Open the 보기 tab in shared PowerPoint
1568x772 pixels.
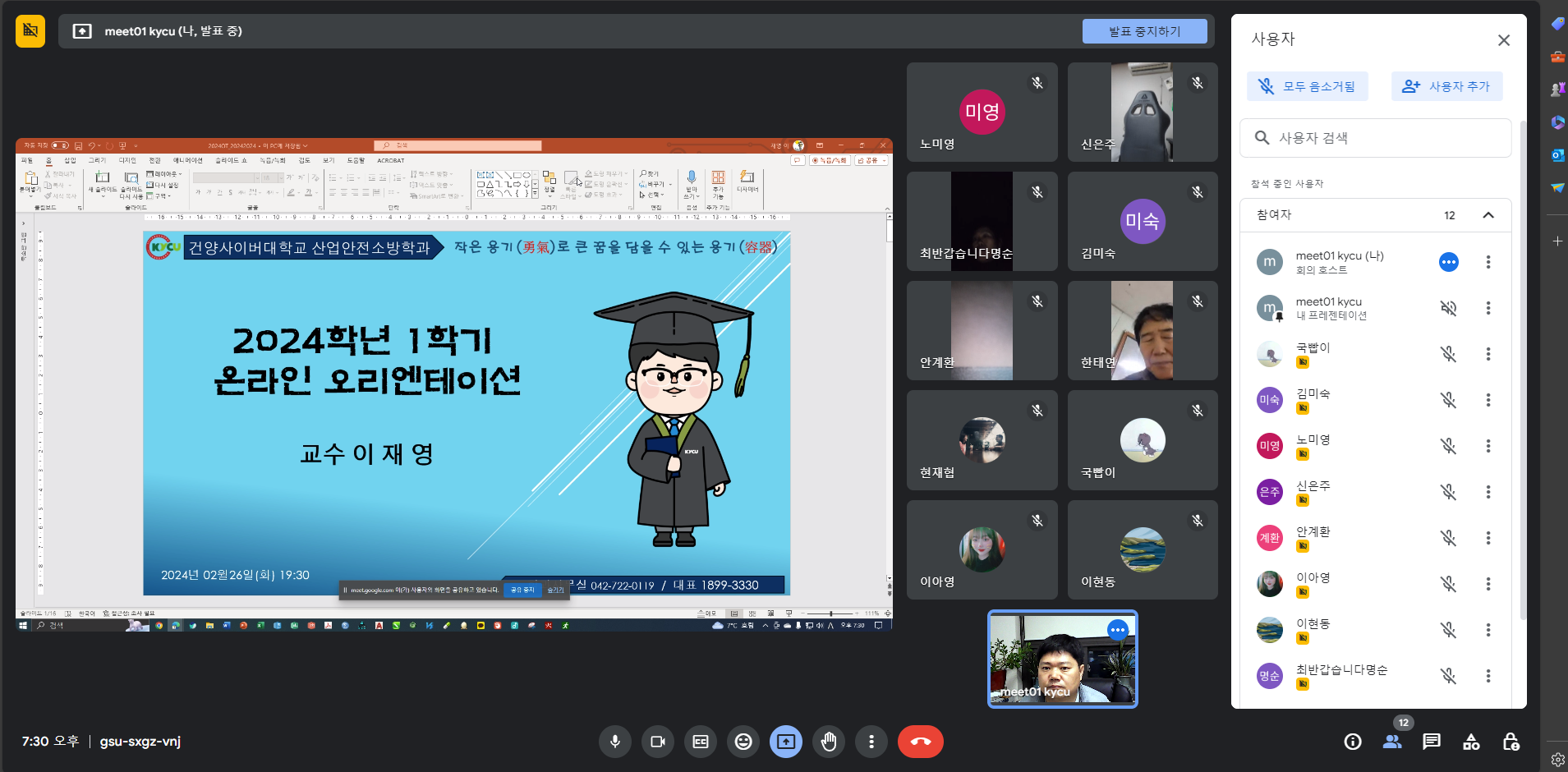(x=329, y=160)
